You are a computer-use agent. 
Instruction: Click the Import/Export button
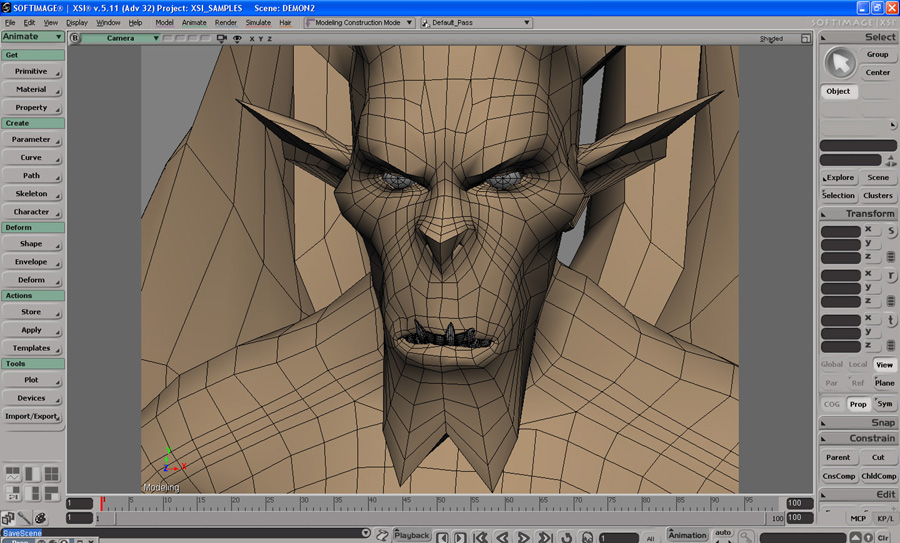32,417
